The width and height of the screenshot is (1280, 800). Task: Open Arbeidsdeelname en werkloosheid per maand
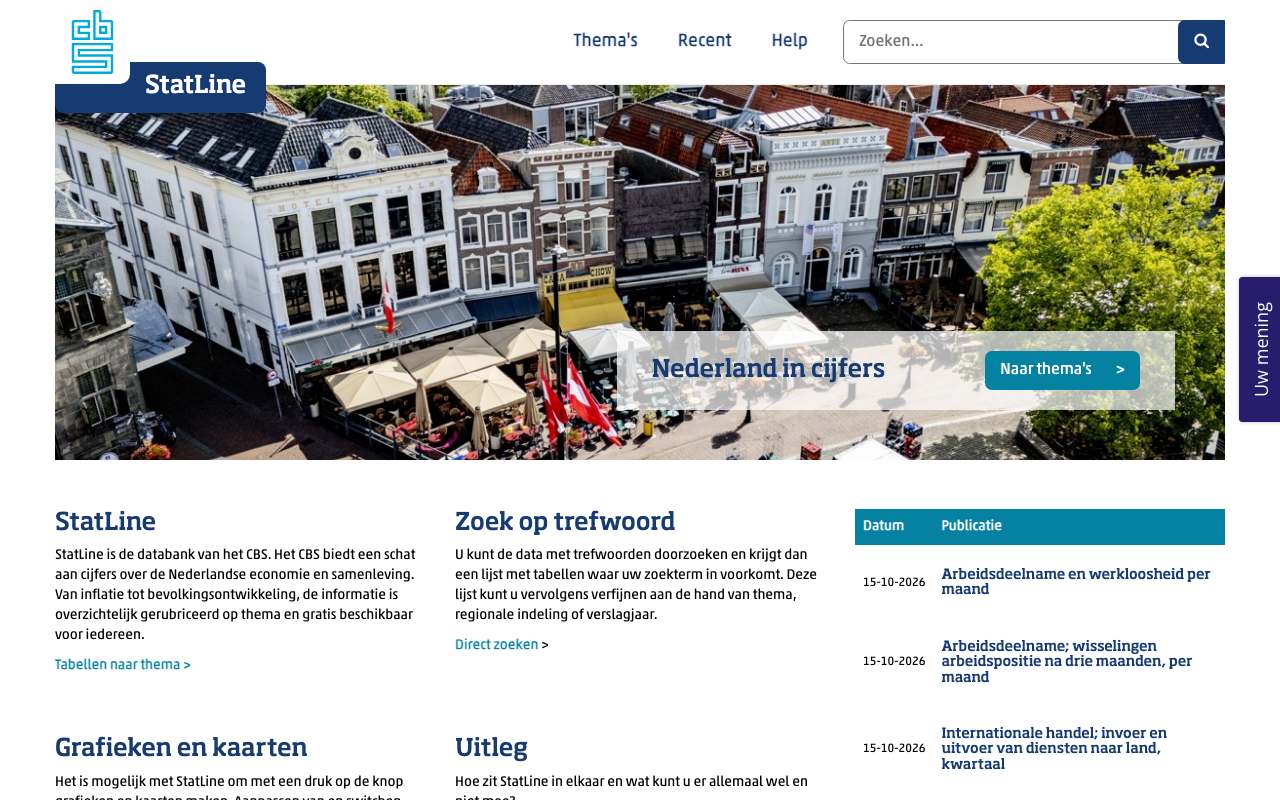[x=1076, y=582]
